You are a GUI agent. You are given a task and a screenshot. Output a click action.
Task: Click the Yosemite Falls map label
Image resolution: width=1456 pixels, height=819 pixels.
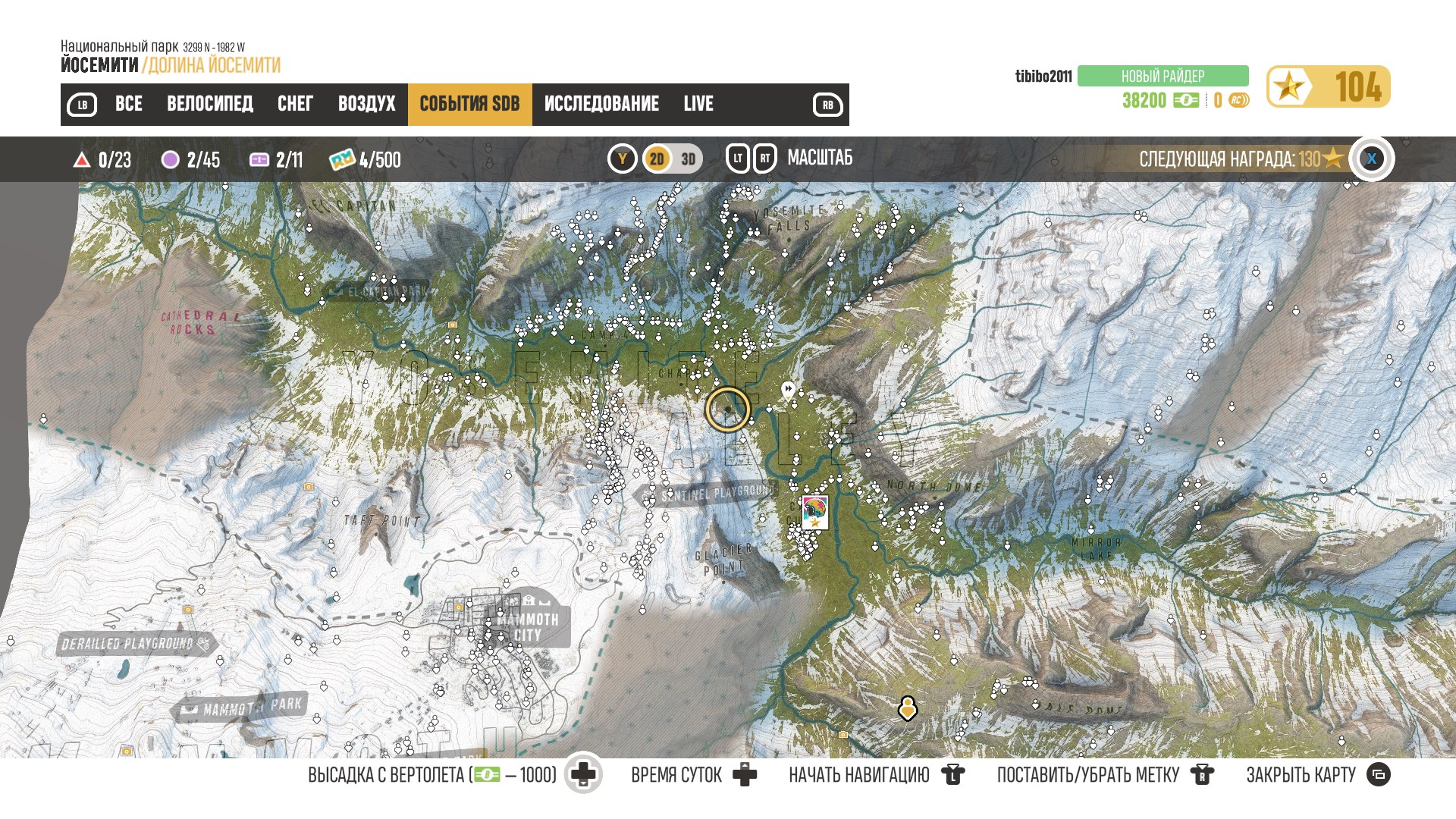789,218
